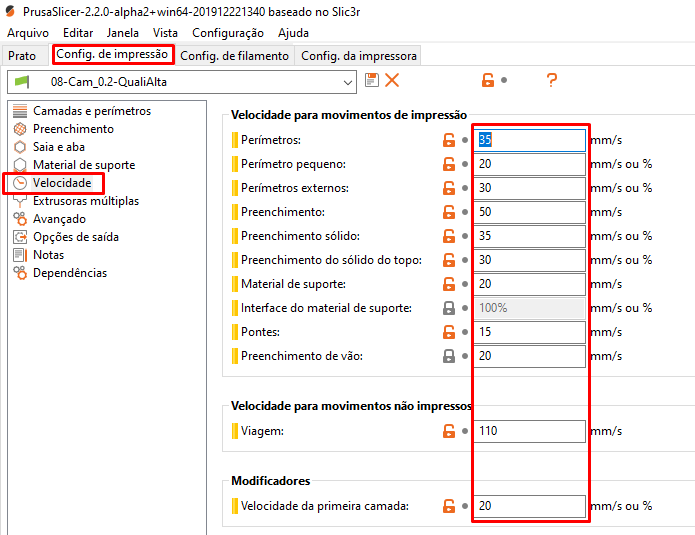Switch to Config. de impressão tab
Viewport: 695px width, 535px height.
[113, 55]
